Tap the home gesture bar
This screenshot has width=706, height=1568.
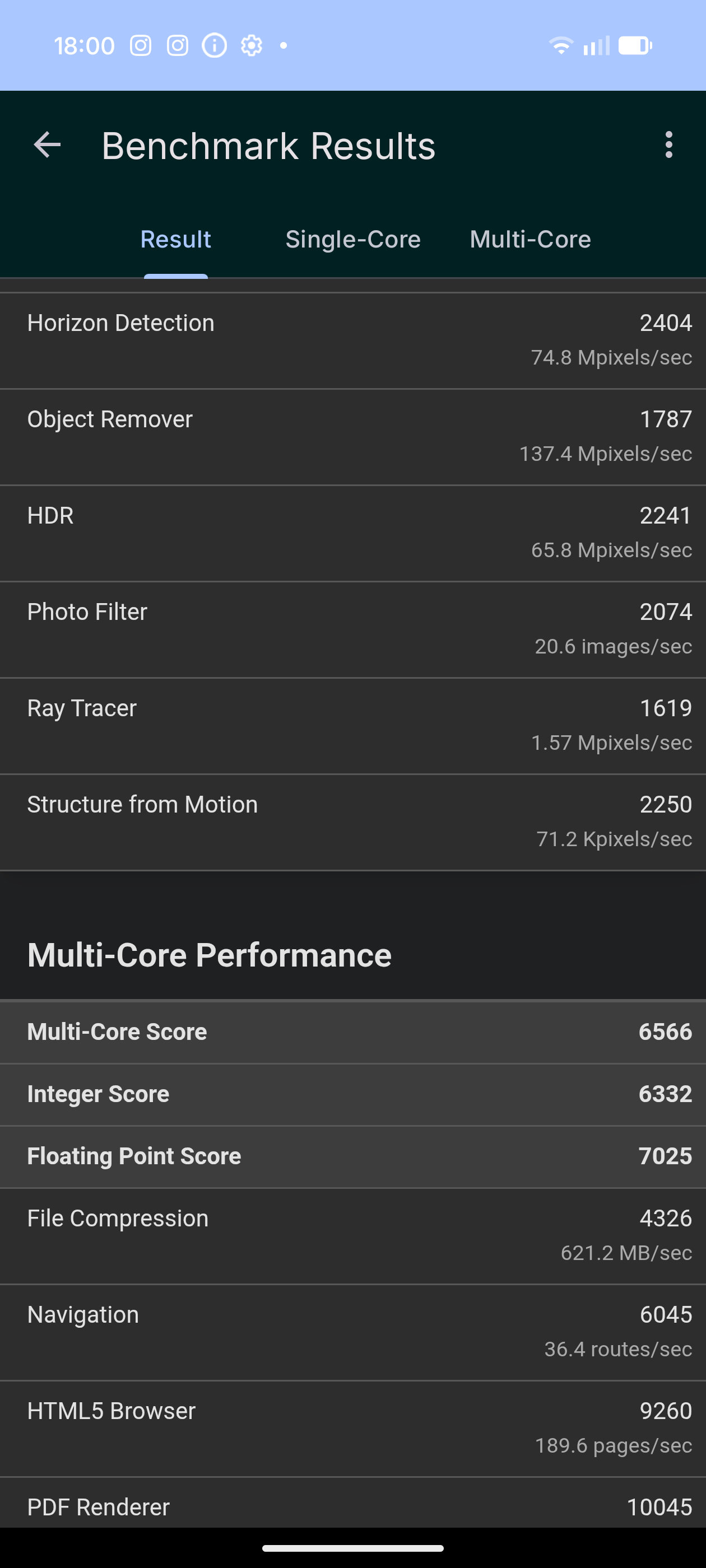tap(352, 1548)
